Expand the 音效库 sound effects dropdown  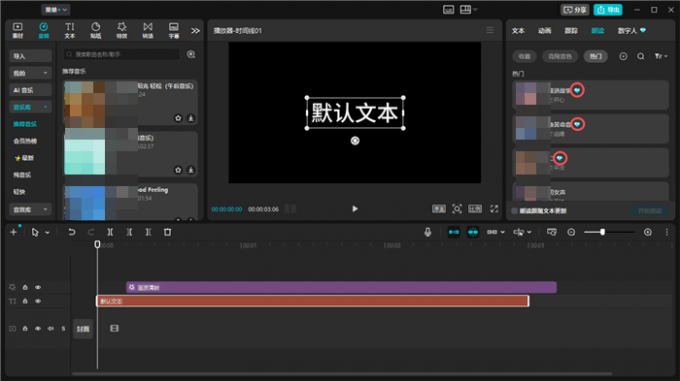click(x=30, y=209)
